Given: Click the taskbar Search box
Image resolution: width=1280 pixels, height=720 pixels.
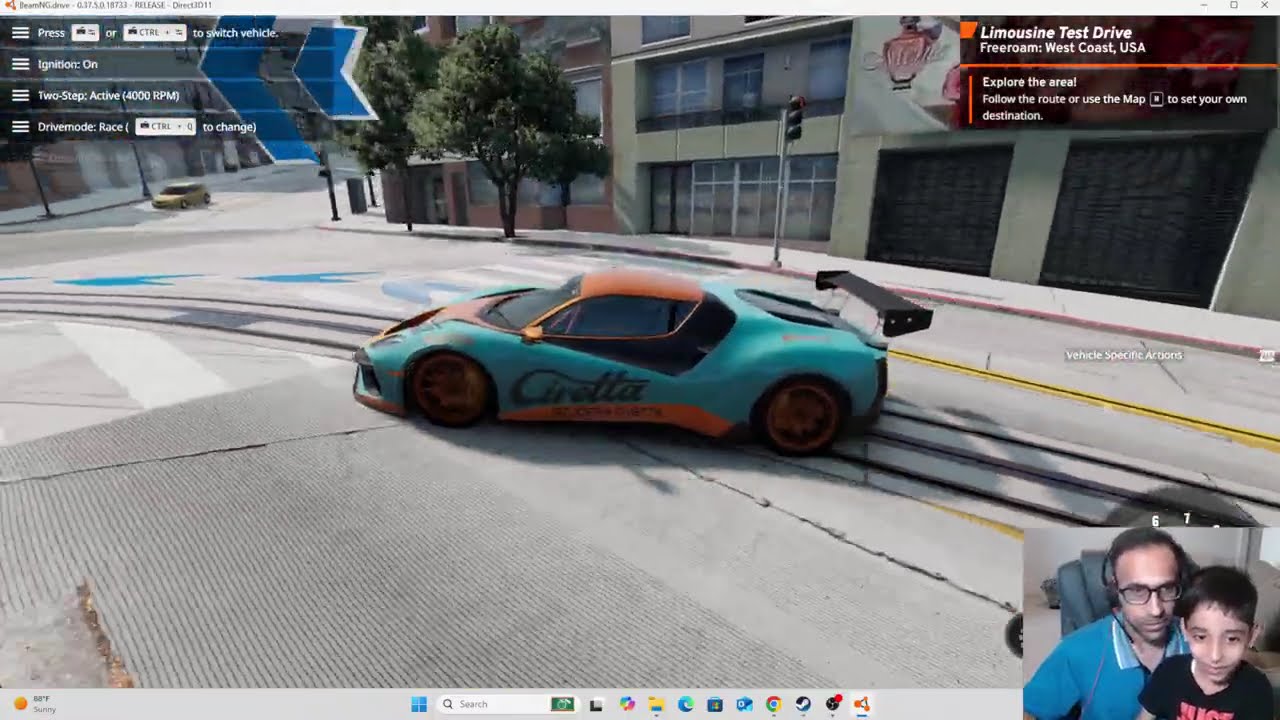Looking at the screenshot, I should (507, 704).
